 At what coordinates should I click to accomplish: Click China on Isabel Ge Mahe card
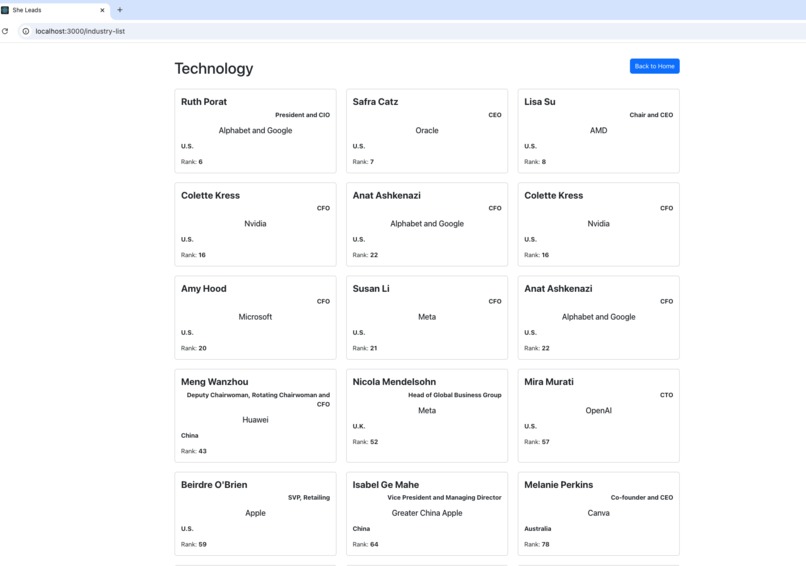[x=361, y=528]
